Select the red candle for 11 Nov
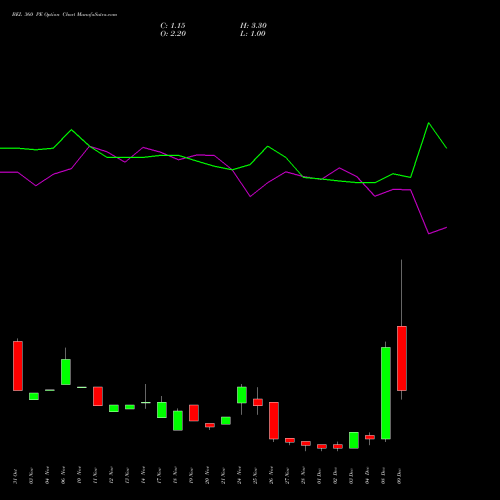 point(98,396)
